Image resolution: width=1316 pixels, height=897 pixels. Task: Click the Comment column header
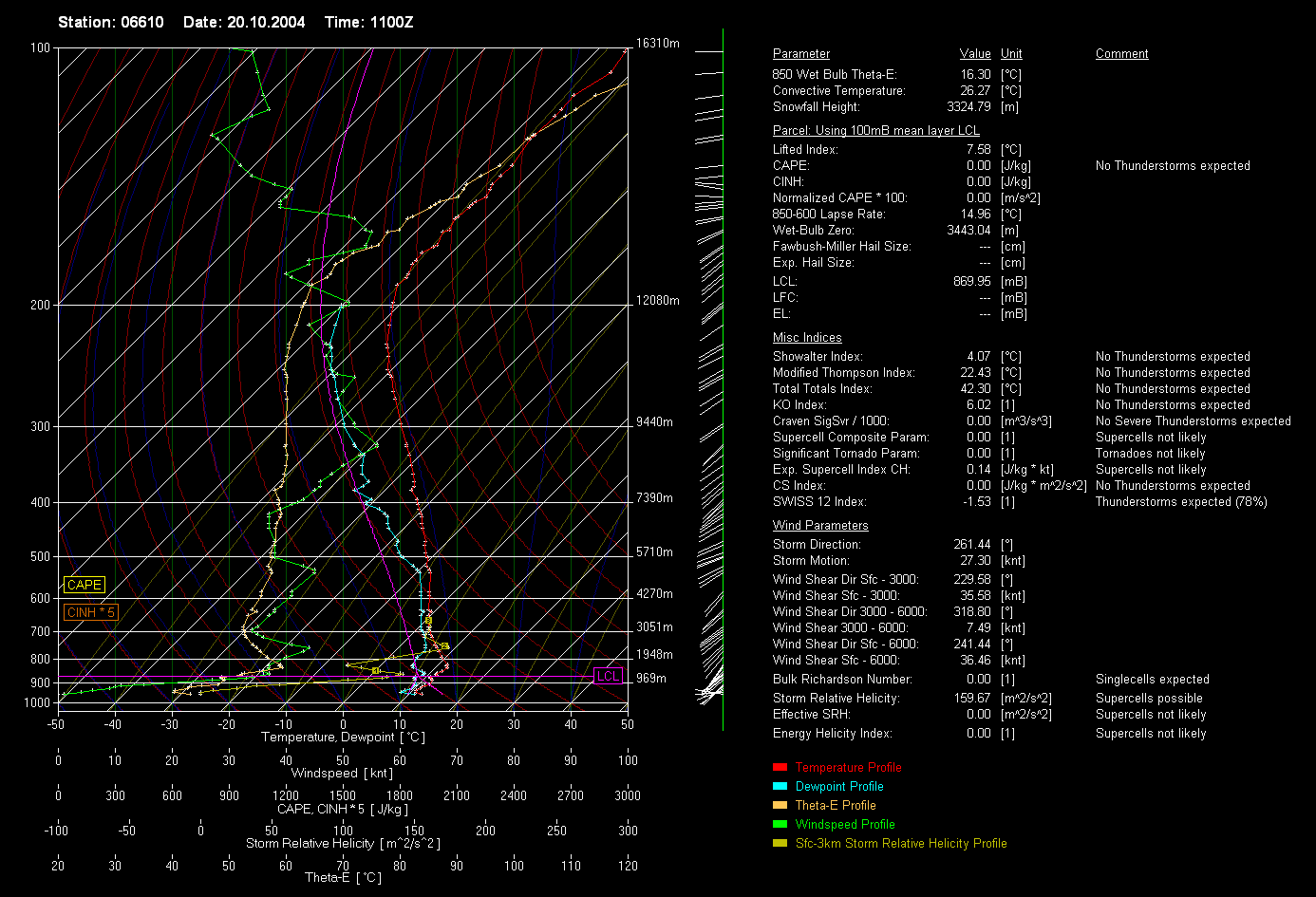tap(1121, 54)
